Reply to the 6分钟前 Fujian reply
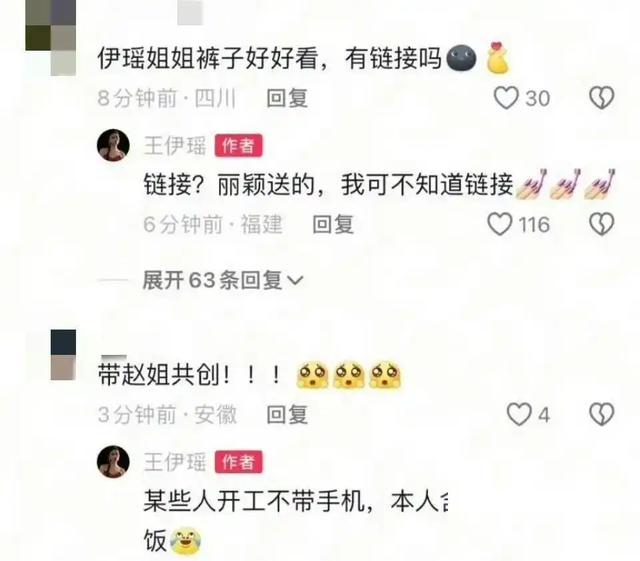Screen dimensions: 640x561 tap(333, 225)
